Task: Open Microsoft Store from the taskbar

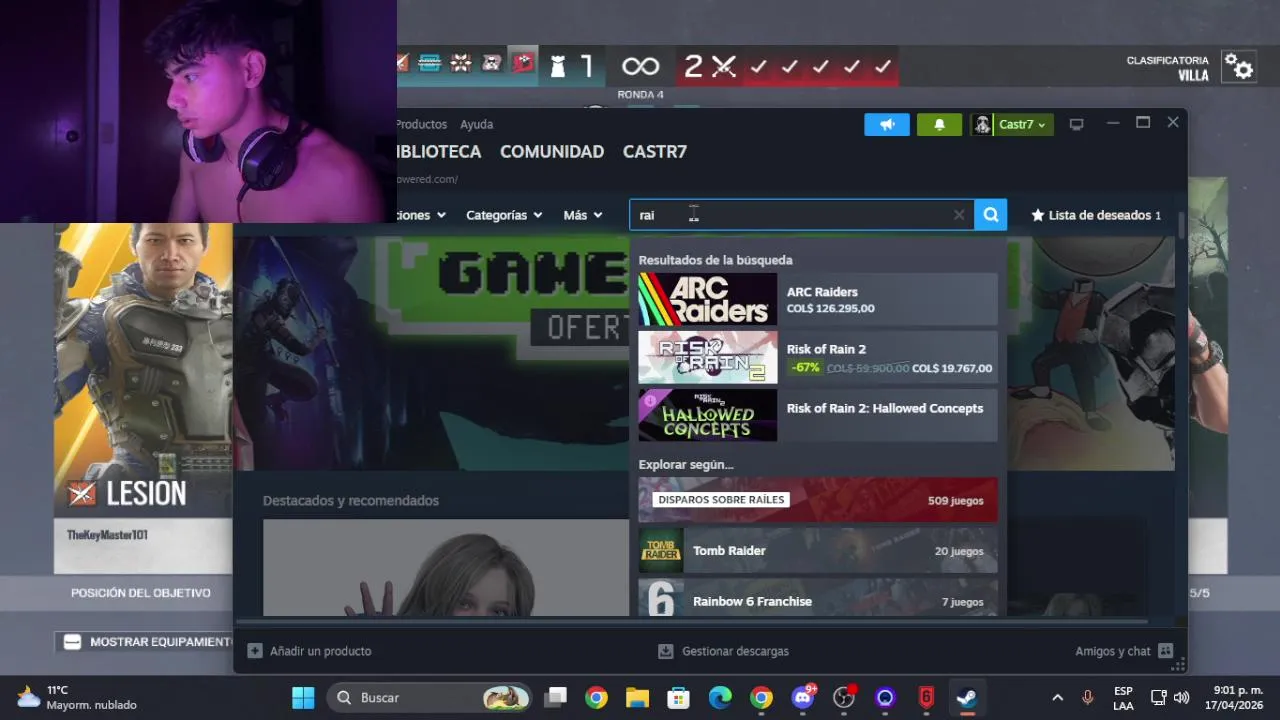Action: [x=679, y=697]
